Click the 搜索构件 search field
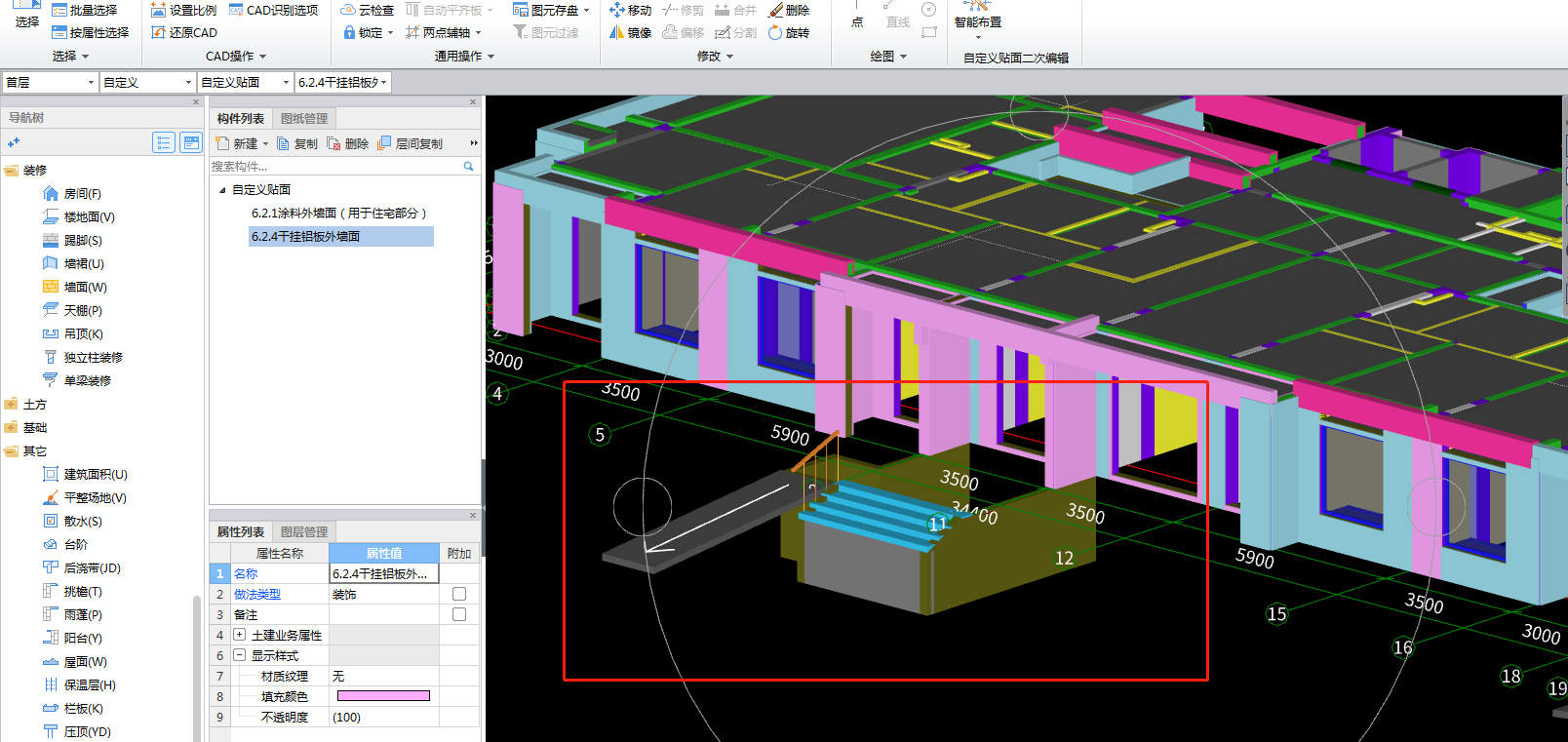The image size is (1568, 742). (x=343, y=167)
